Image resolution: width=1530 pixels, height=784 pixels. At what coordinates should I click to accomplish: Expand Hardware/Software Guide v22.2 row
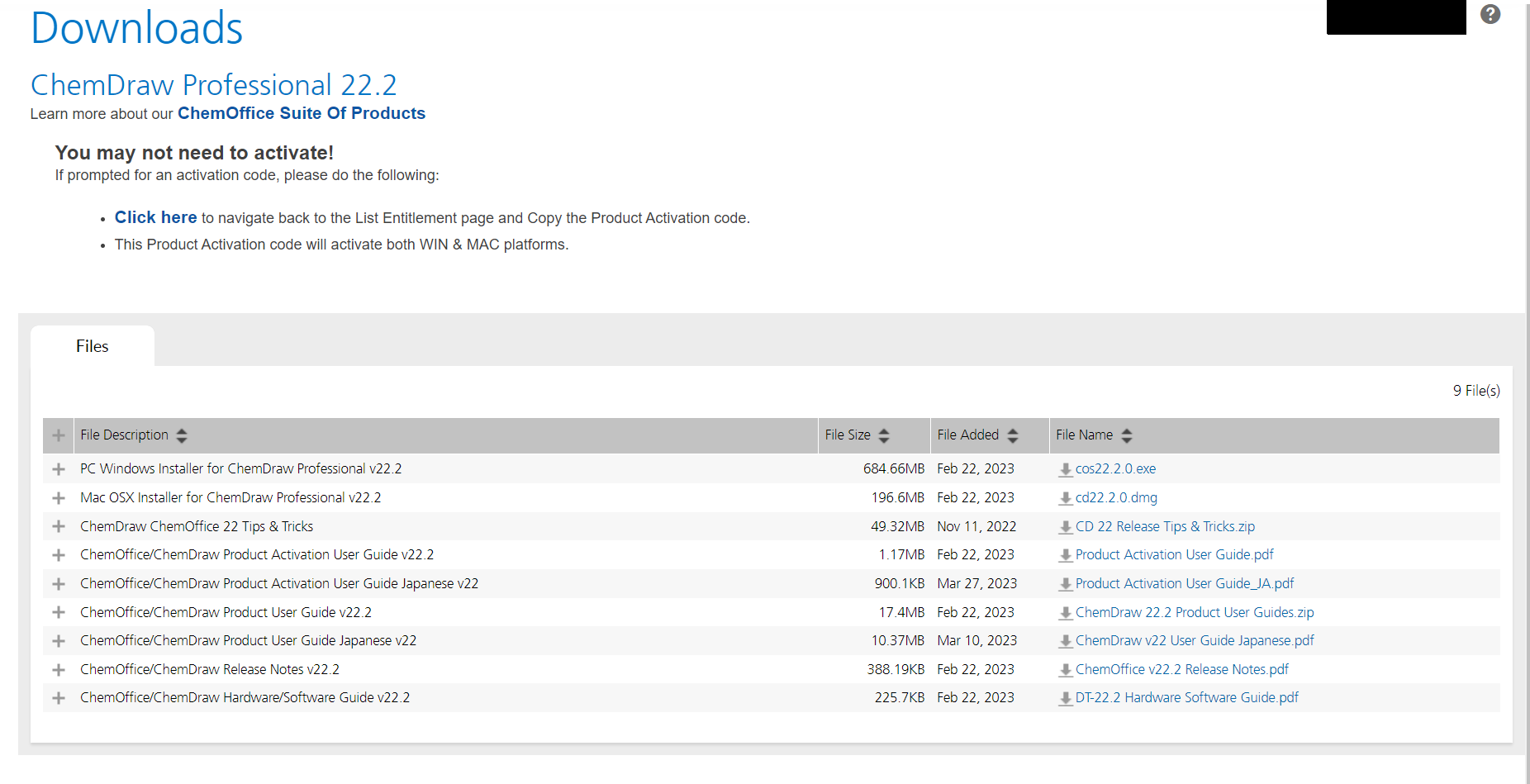pyautogui.click(x=59, y=698)
